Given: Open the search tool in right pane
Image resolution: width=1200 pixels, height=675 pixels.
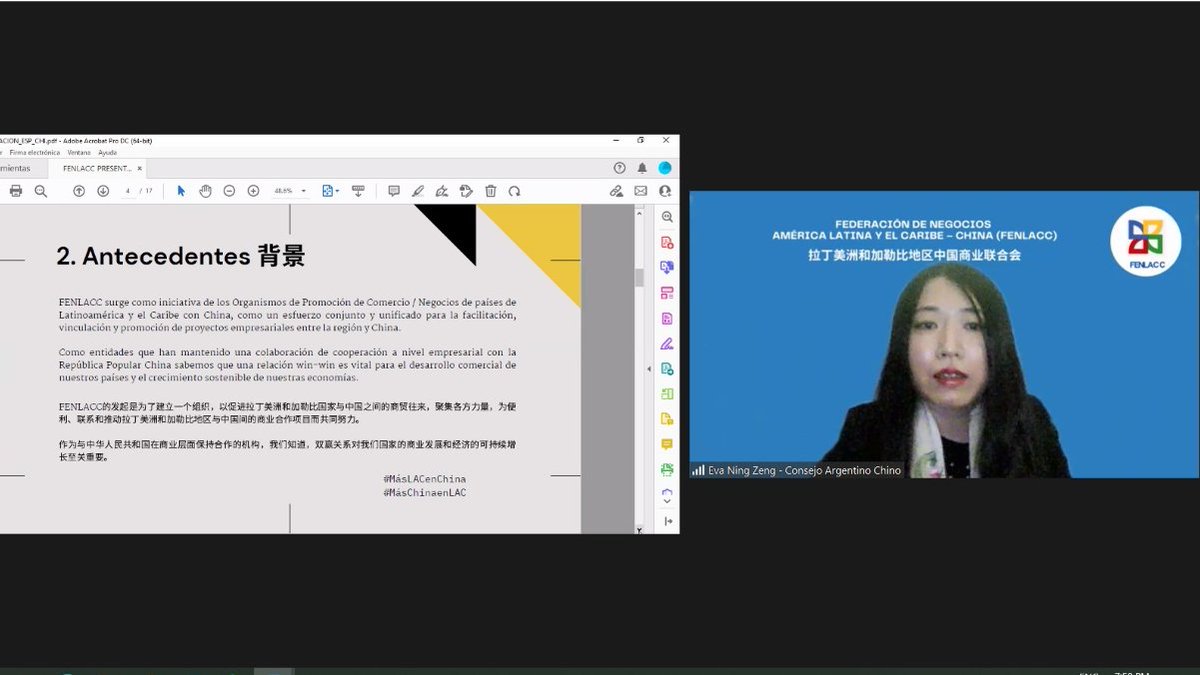Looking at the screenshot, I should click(667, 217).
